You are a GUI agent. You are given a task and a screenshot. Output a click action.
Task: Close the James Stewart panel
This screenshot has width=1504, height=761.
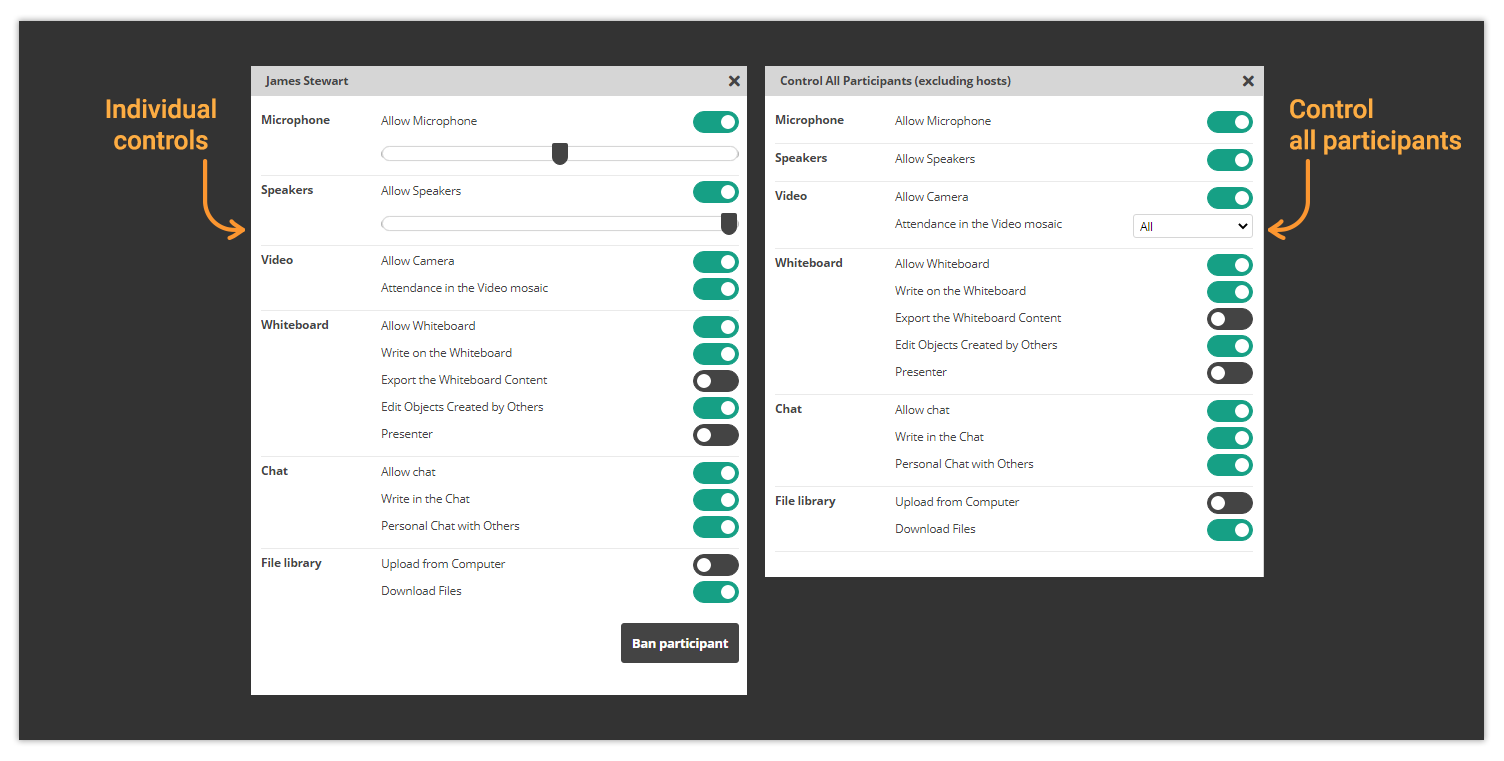[x=734, y=81]
